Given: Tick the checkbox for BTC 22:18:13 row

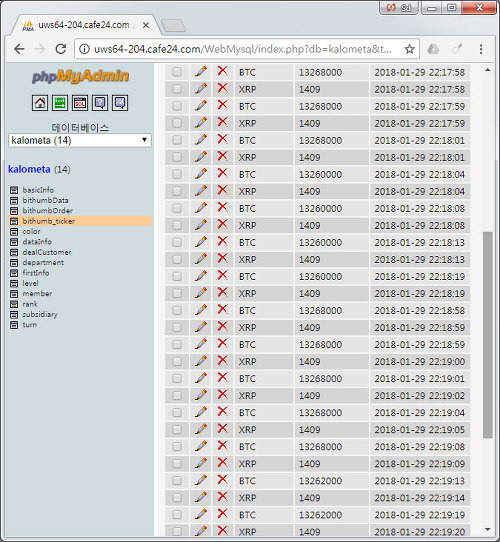Looking at the screenshot, I should coord(177,242).
